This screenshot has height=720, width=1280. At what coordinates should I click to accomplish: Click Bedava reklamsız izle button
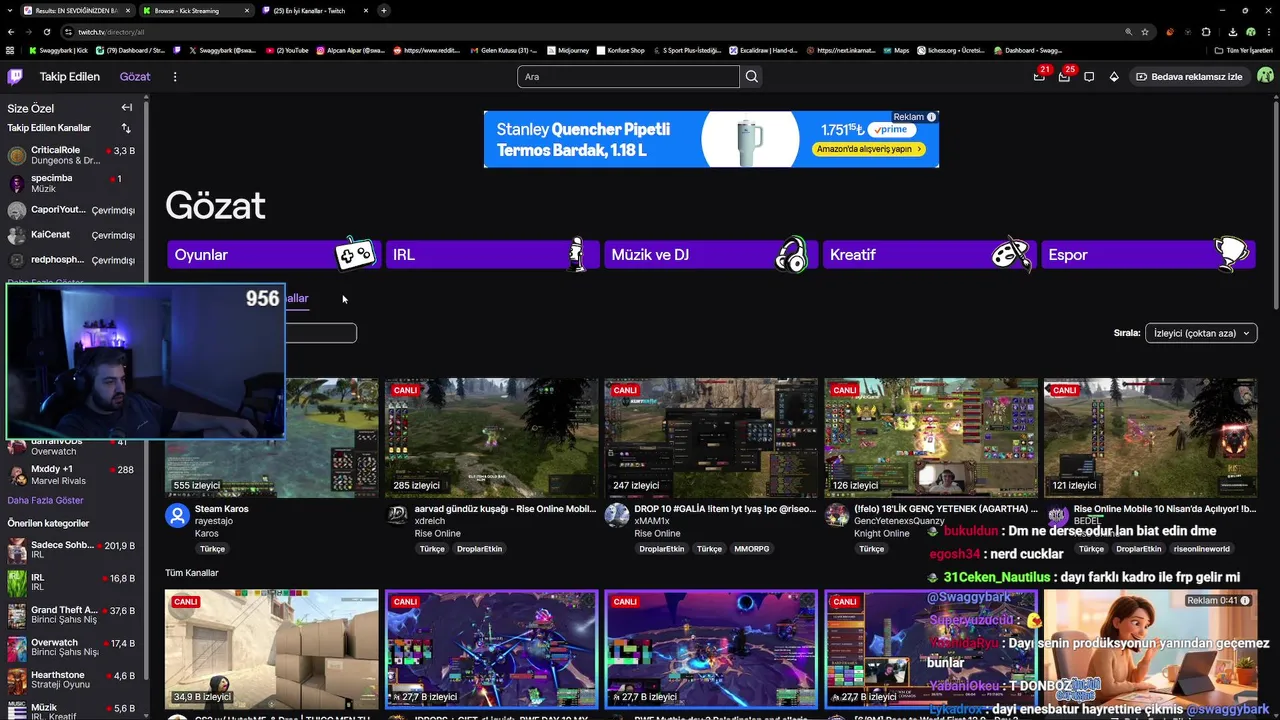point(1189,76)
